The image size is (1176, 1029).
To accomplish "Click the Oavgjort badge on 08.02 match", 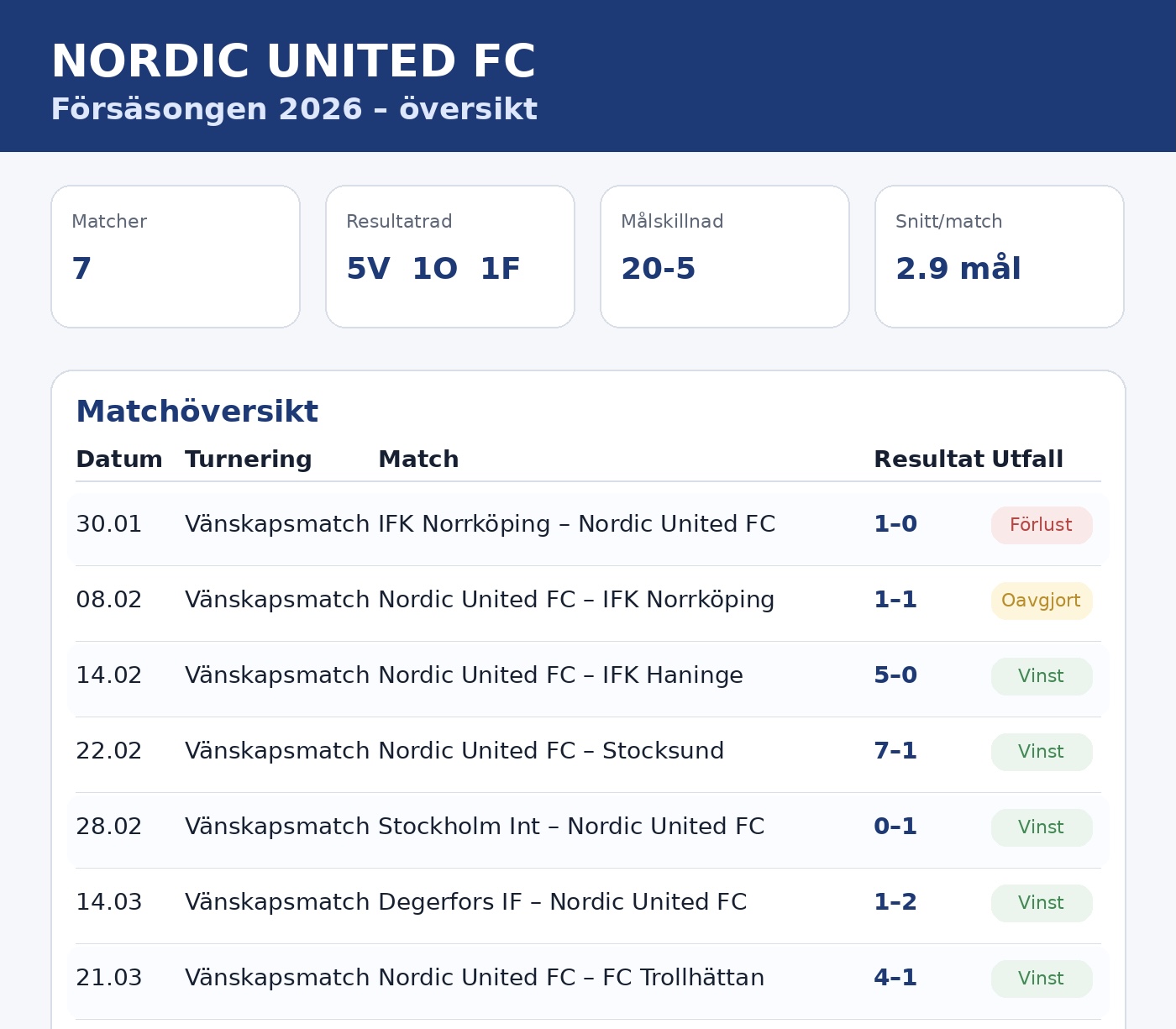I will (1041, 601).
